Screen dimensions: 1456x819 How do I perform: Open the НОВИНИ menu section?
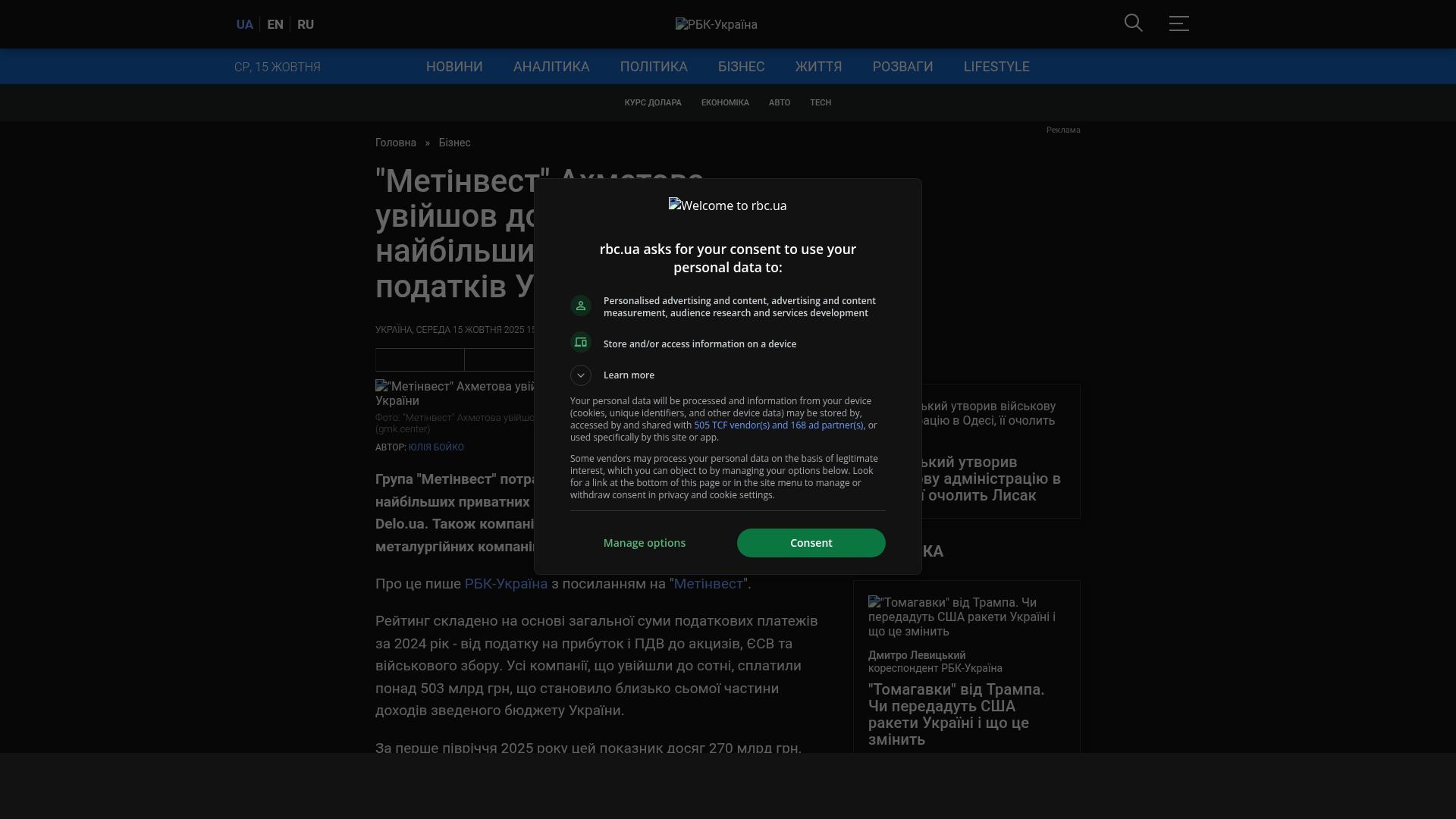click(453, 67)
